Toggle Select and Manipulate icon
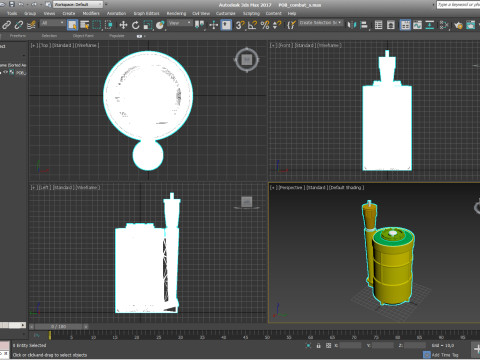The height and width of the screenshot is (360, 480). click(x=214, y=25)
